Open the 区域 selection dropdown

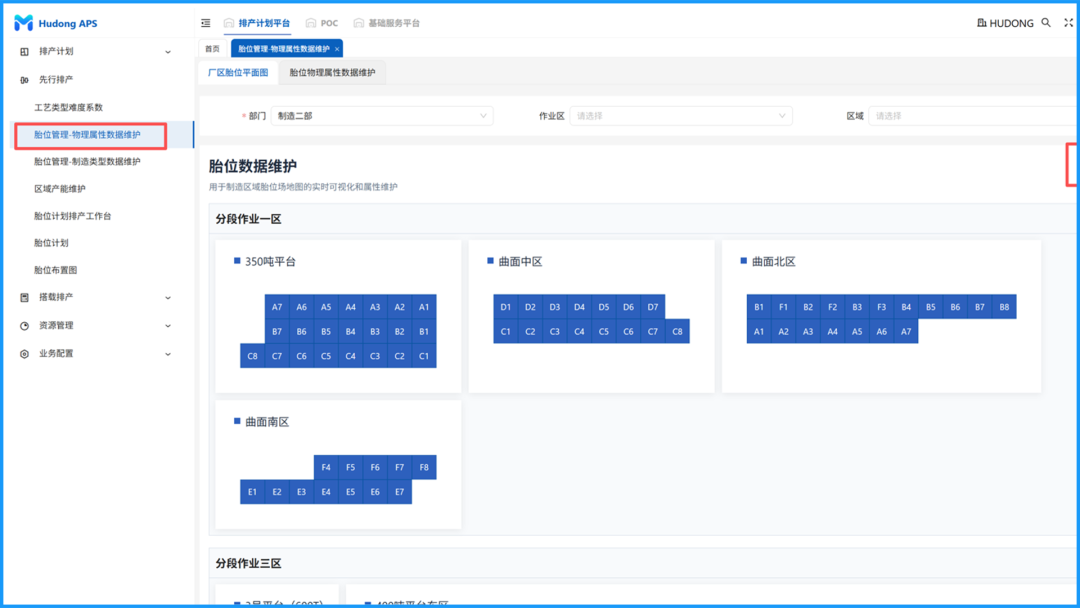point(972,116)
